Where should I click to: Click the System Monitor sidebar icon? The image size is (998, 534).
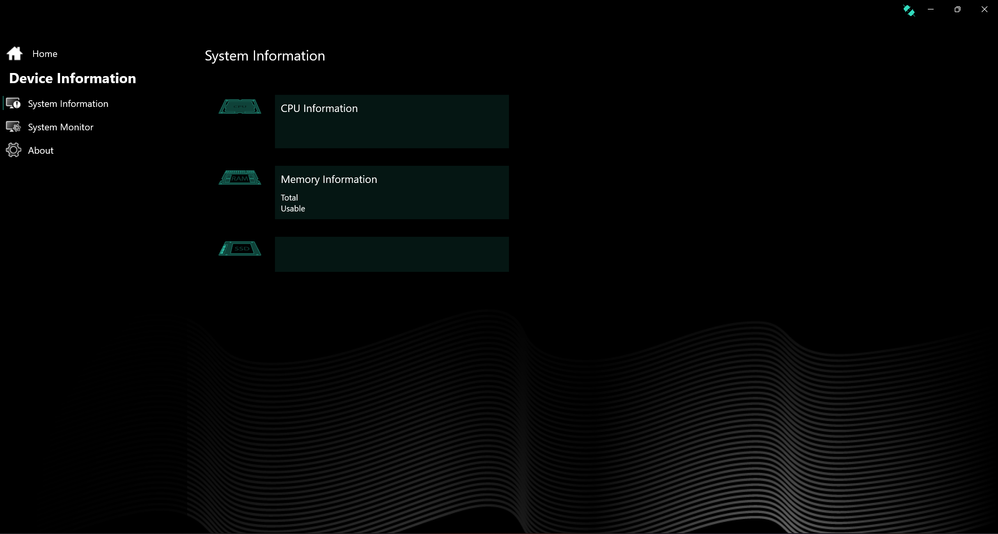pyautogui.click(x=13, y=127)
